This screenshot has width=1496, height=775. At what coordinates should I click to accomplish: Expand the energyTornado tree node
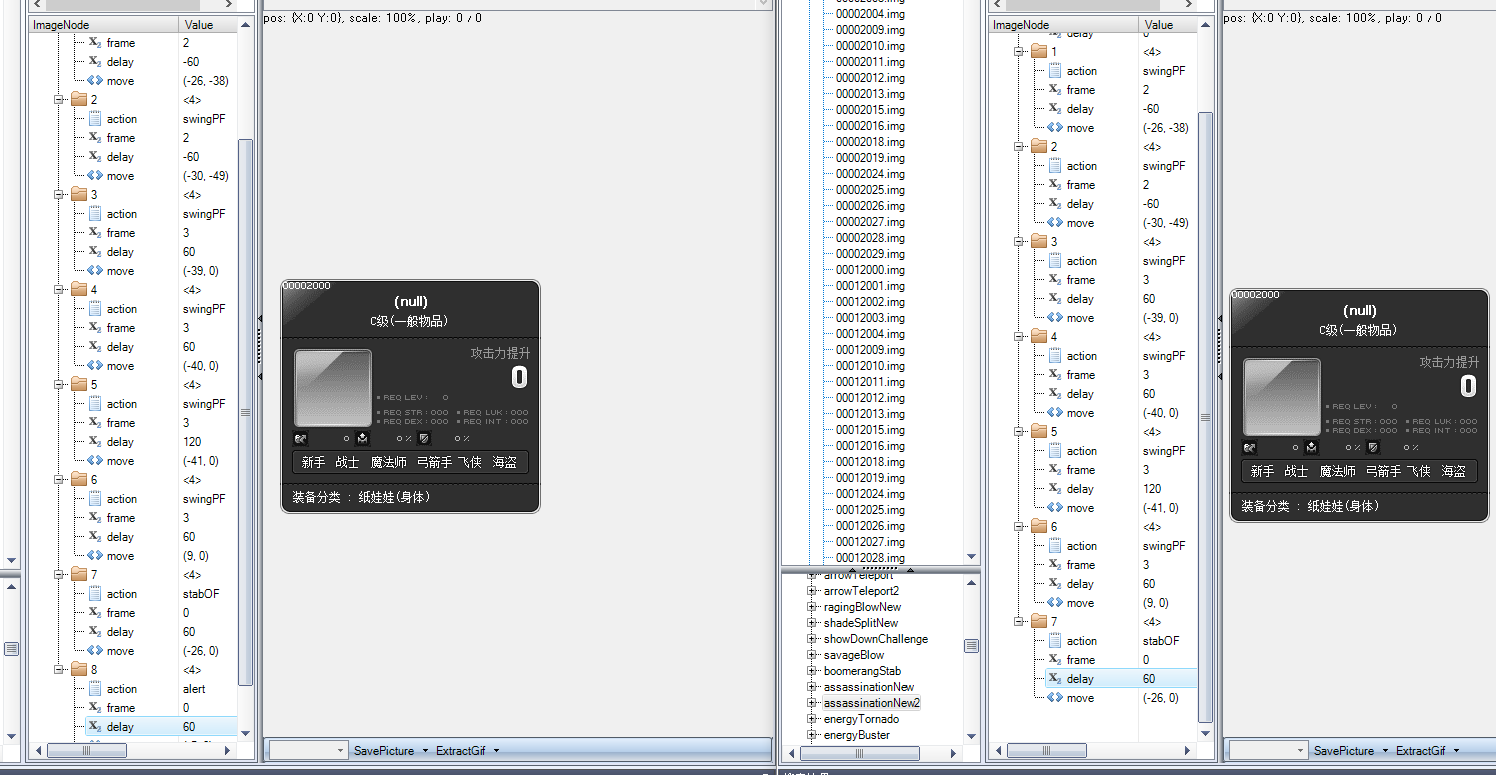point(812,719)
